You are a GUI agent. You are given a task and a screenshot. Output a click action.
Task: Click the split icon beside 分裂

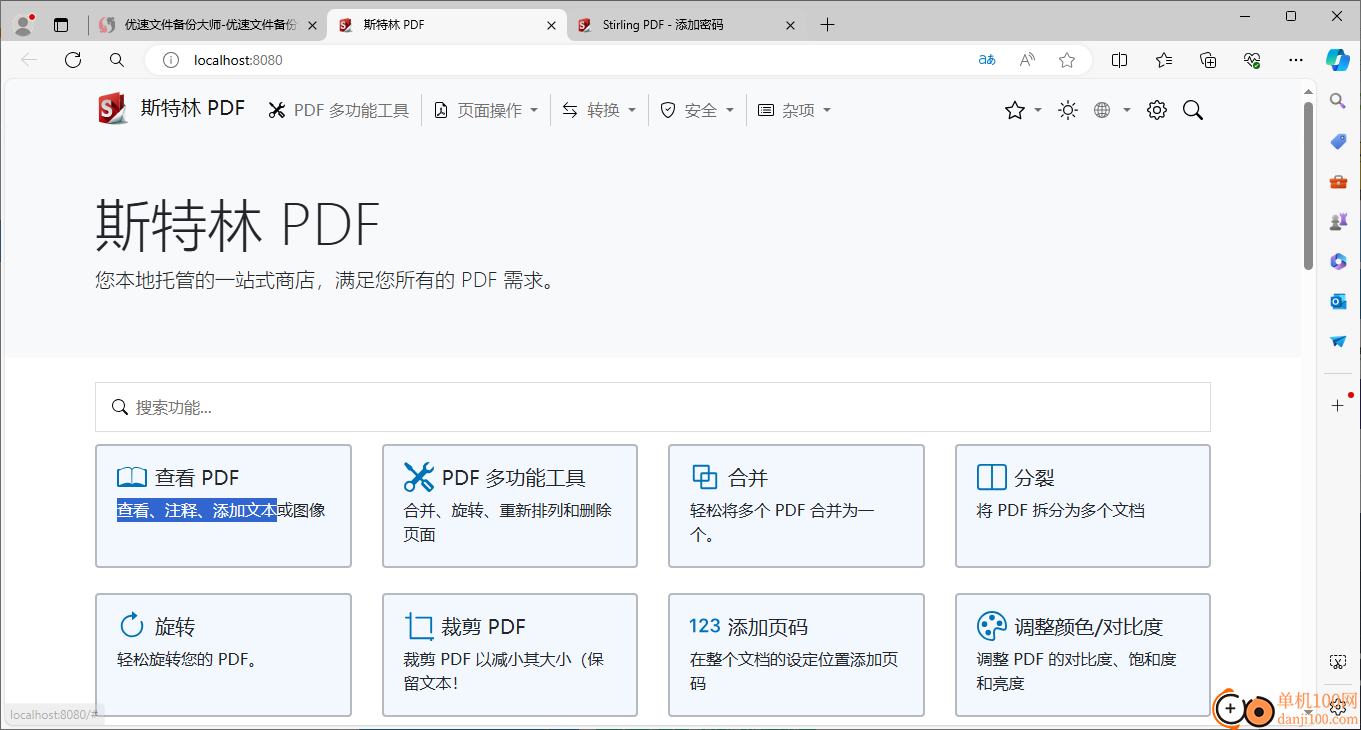[x=991, y=477]
